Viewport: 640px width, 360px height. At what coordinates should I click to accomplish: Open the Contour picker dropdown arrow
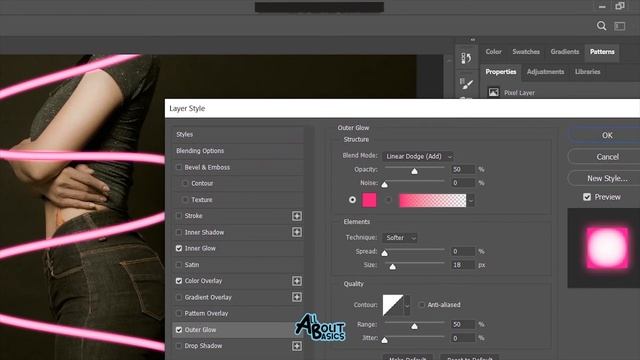click(x=407, y=305)
